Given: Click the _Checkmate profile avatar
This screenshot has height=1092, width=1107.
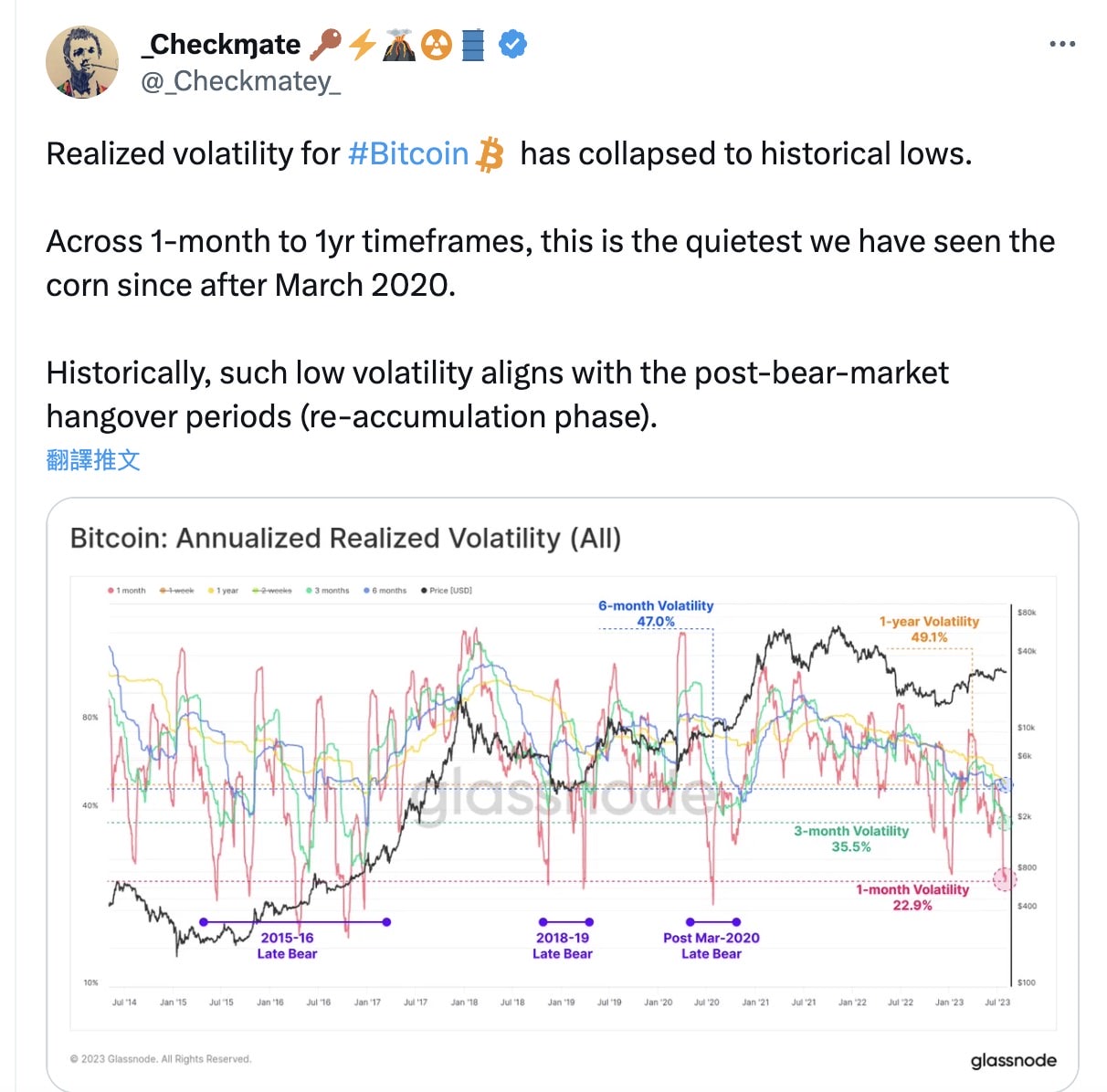Looking at the screenshot, I should click(x=82, y=62).
